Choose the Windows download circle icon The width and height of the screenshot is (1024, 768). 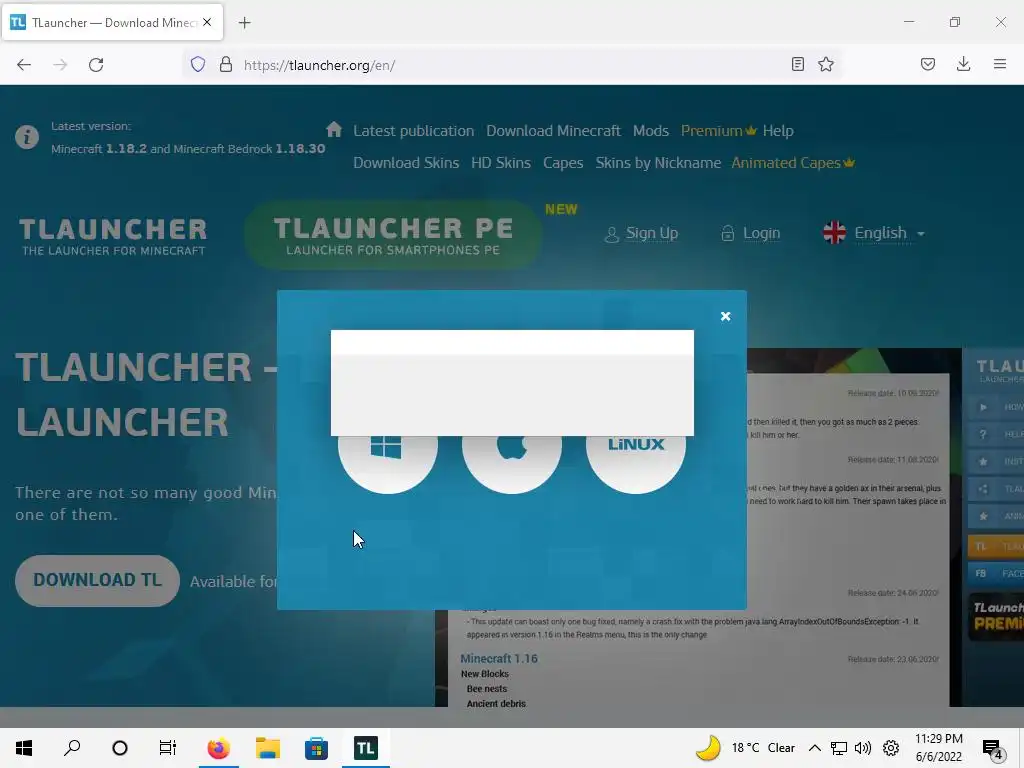tap(387, 462)
